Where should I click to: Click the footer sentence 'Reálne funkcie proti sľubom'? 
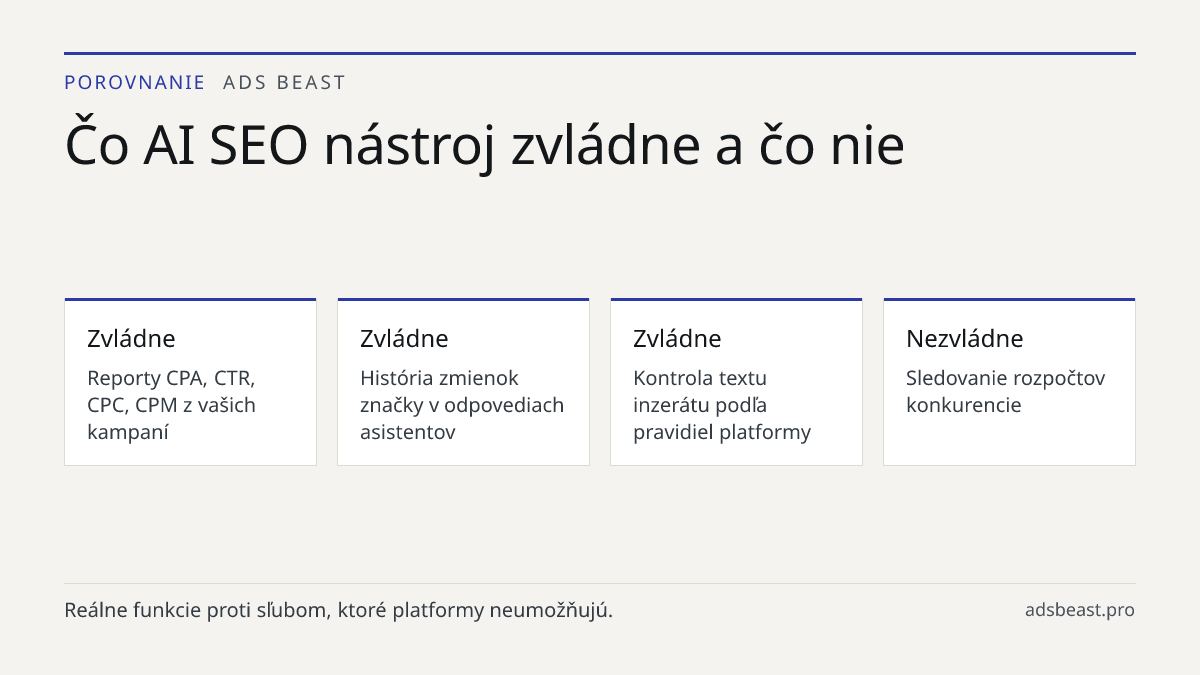pos(338,610)
